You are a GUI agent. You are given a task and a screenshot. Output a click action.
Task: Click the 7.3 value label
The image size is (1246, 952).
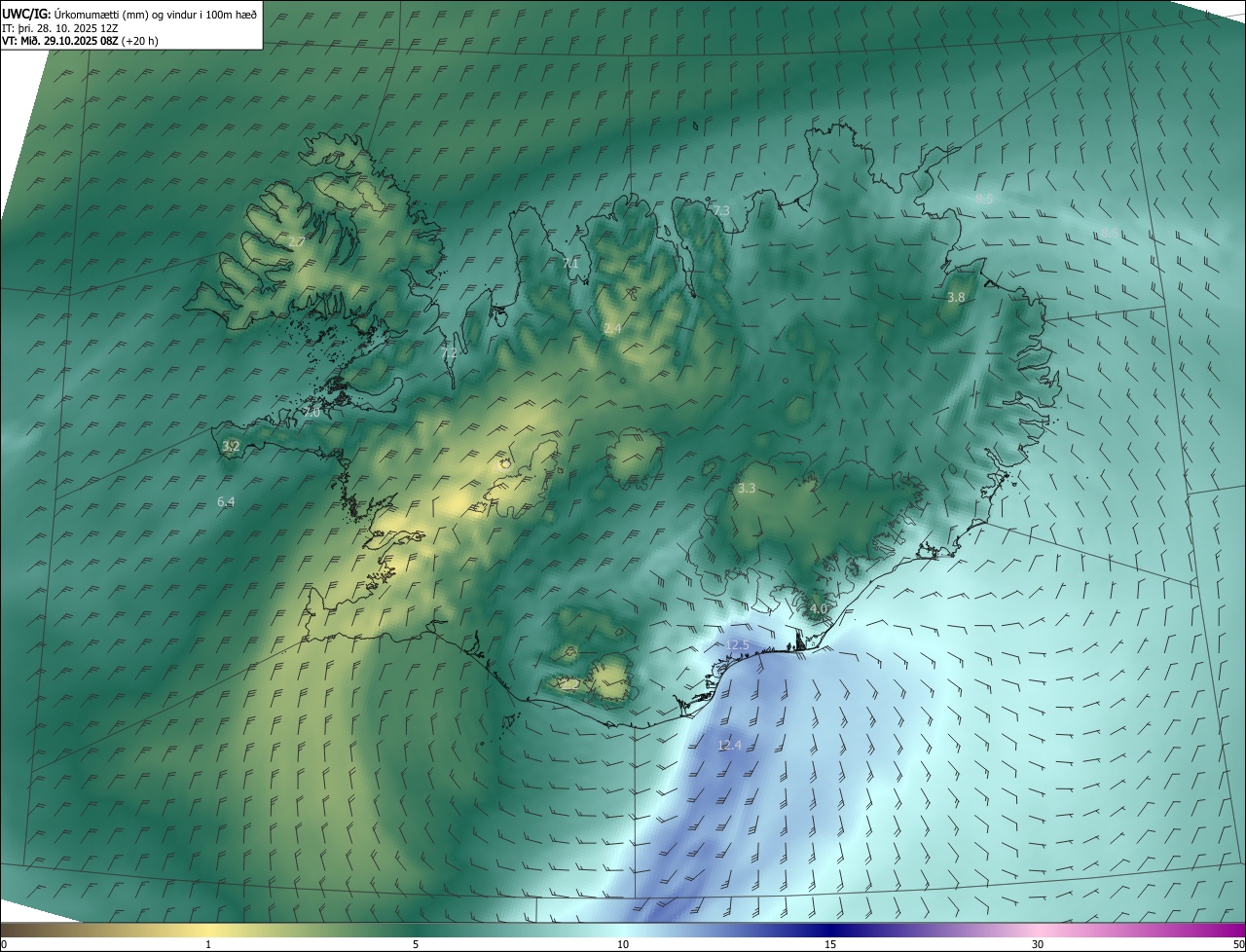coord(721,210)
